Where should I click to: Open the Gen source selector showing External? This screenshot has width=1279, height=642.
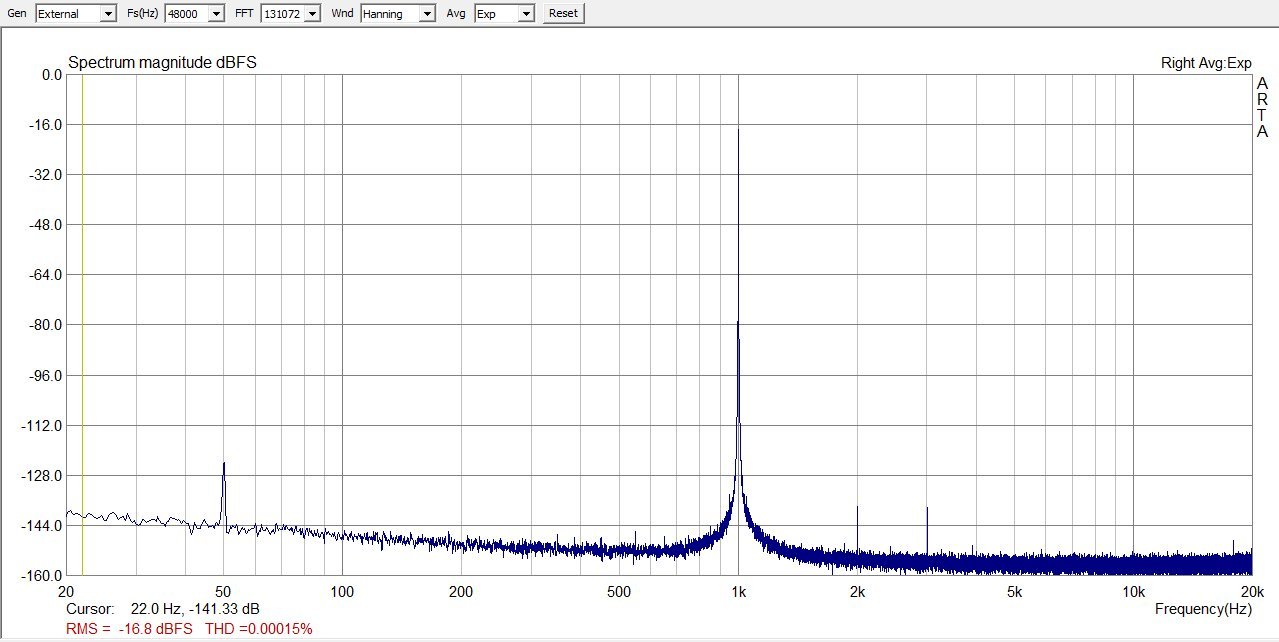[70, 13]
